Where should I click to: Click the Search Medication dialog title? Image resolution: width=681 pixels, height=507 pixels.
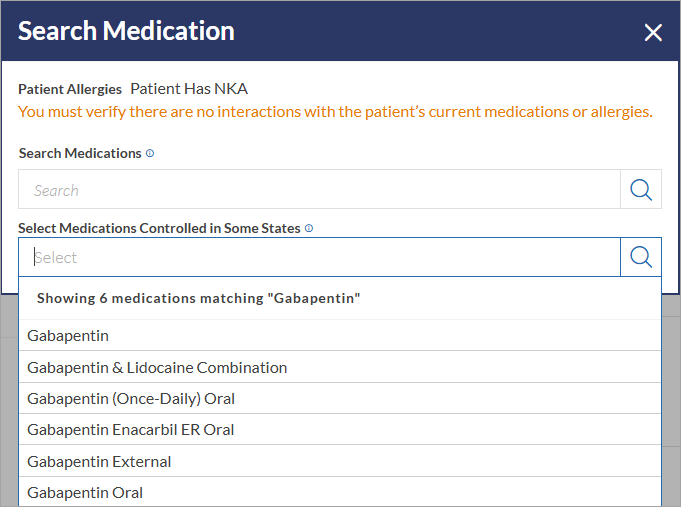[126, 31]
